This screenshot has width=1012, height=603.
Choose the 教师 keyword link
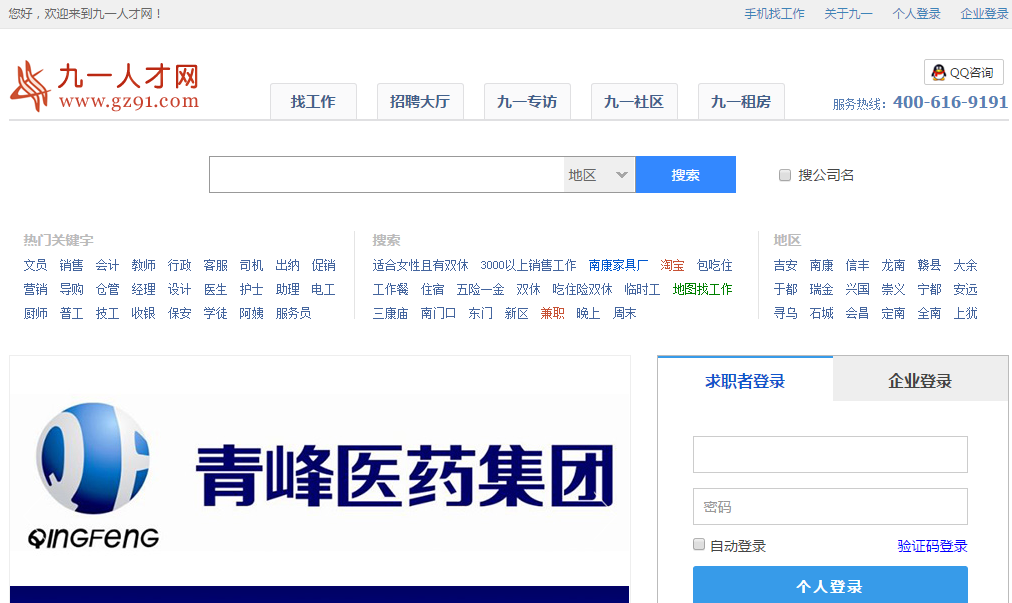144,265
